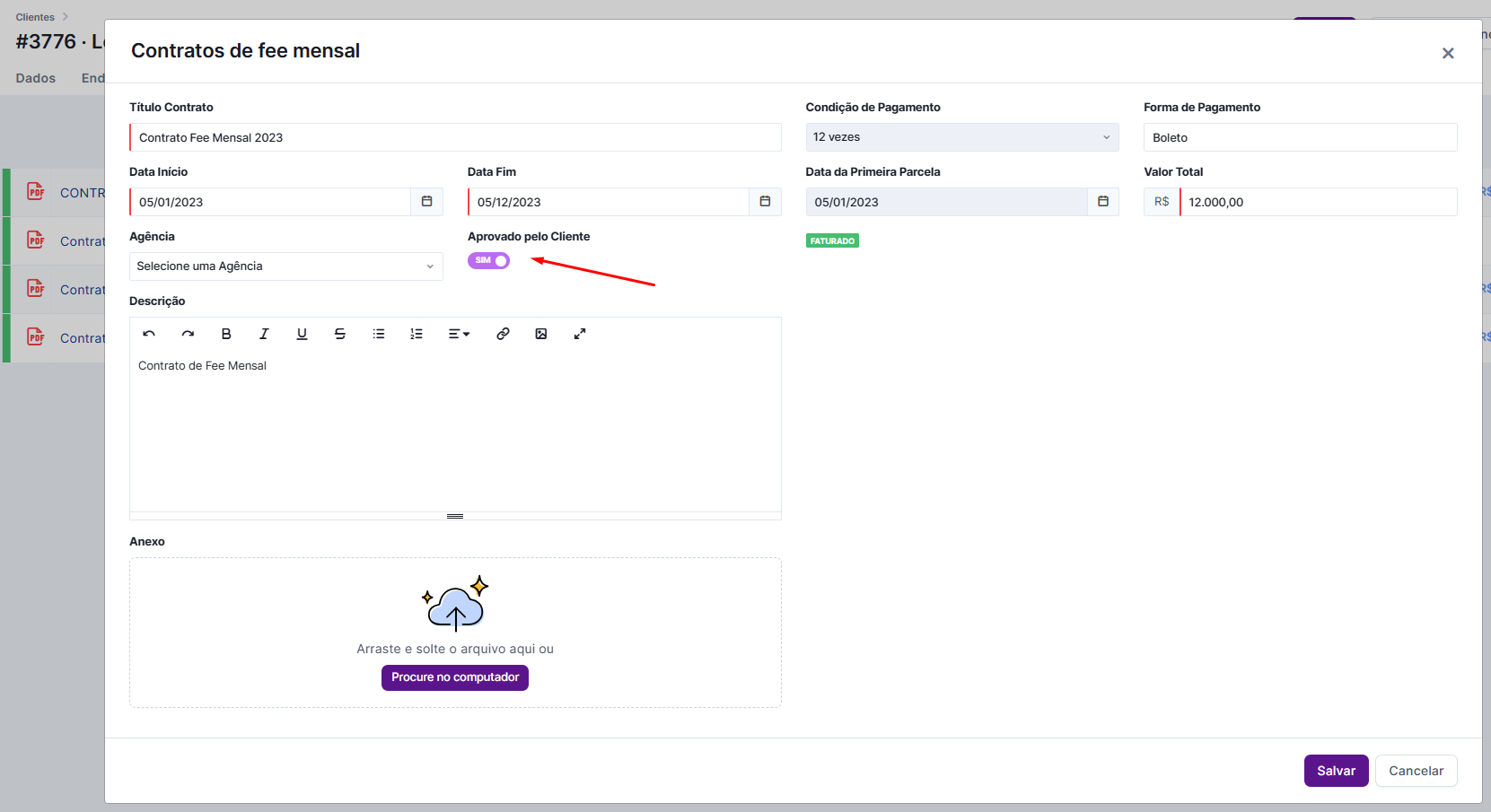Apply strikethrough formatting to text

tap(340, 334)
